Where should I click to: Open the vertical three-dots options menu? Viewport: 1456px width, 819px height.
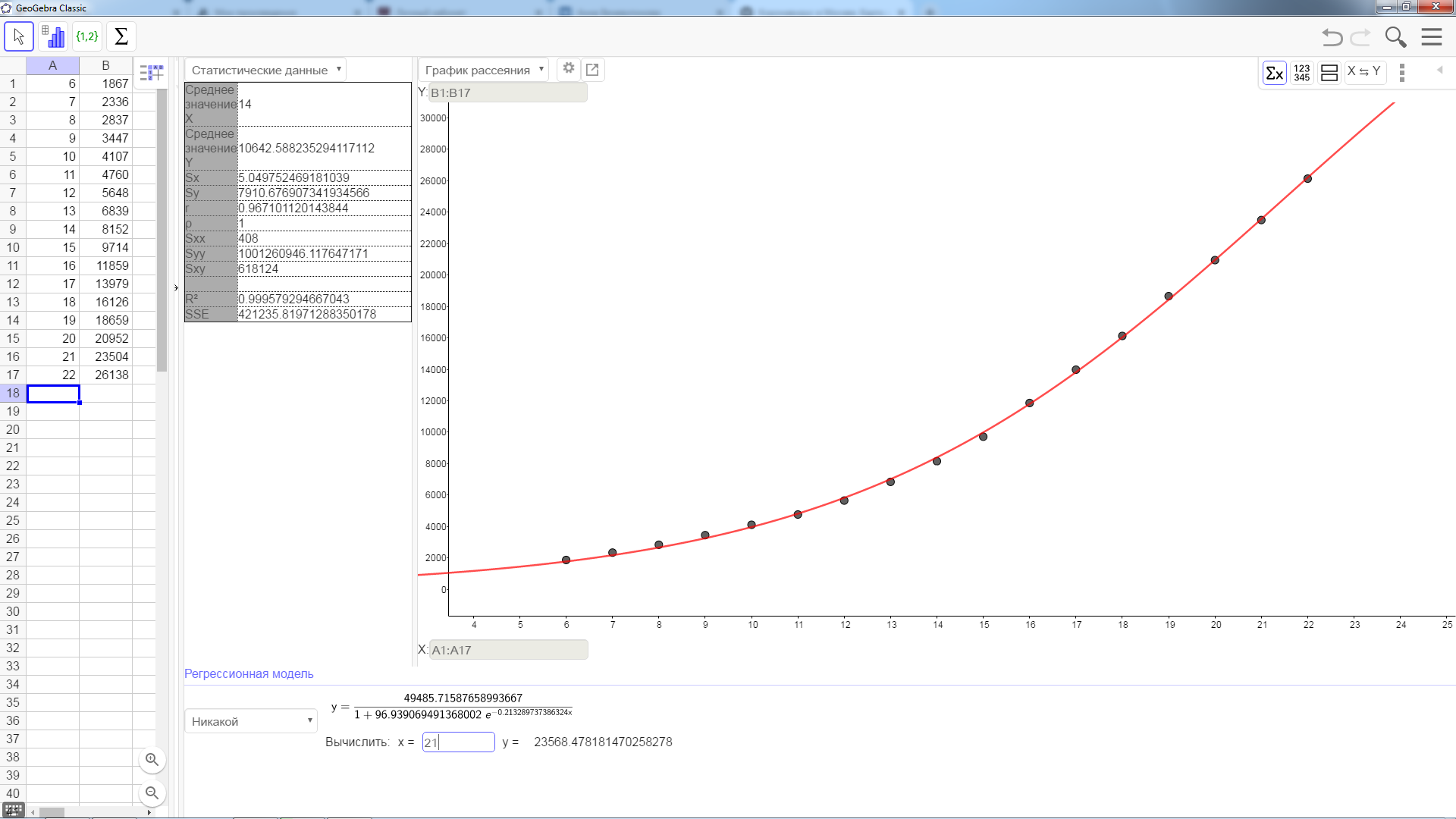click(x=1402, y=73)
